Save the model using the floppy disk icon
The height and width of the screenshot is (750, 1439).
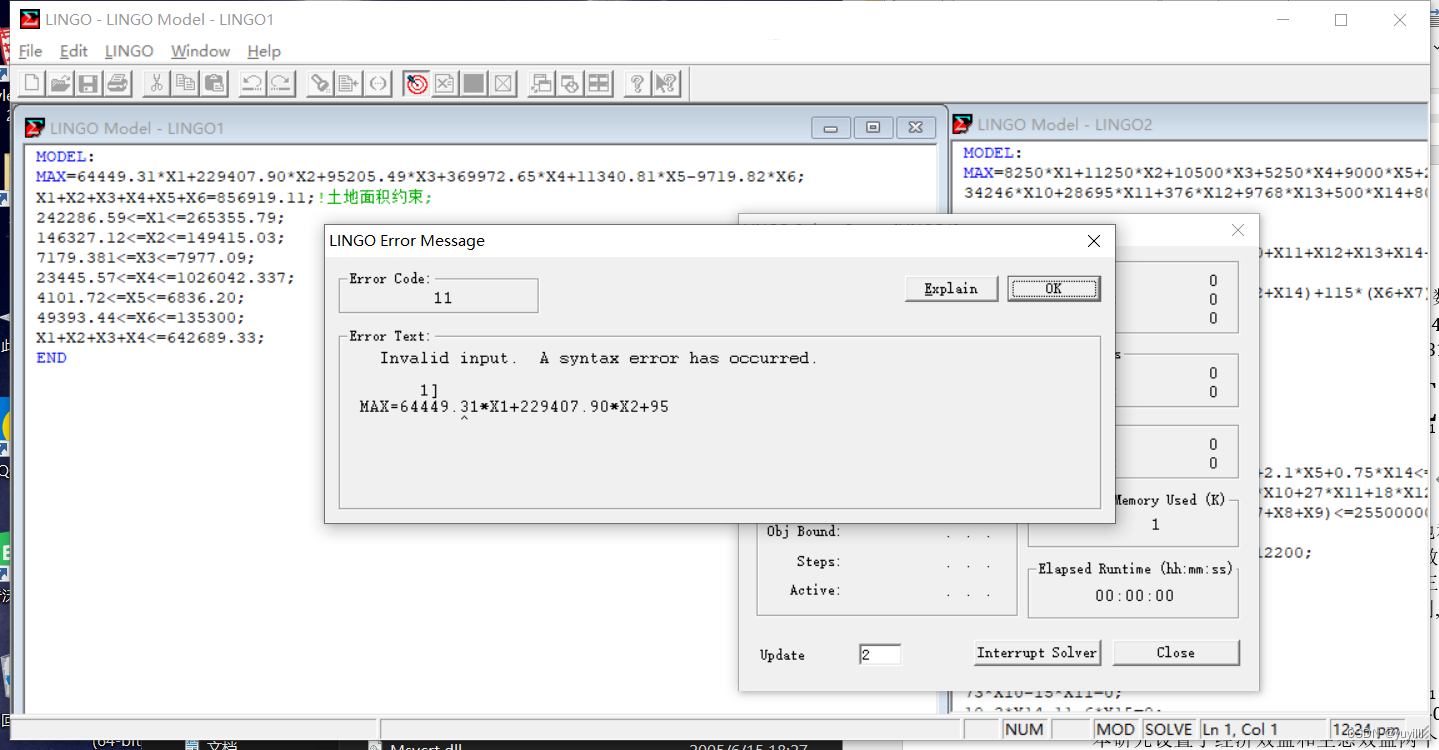(88, 83)
